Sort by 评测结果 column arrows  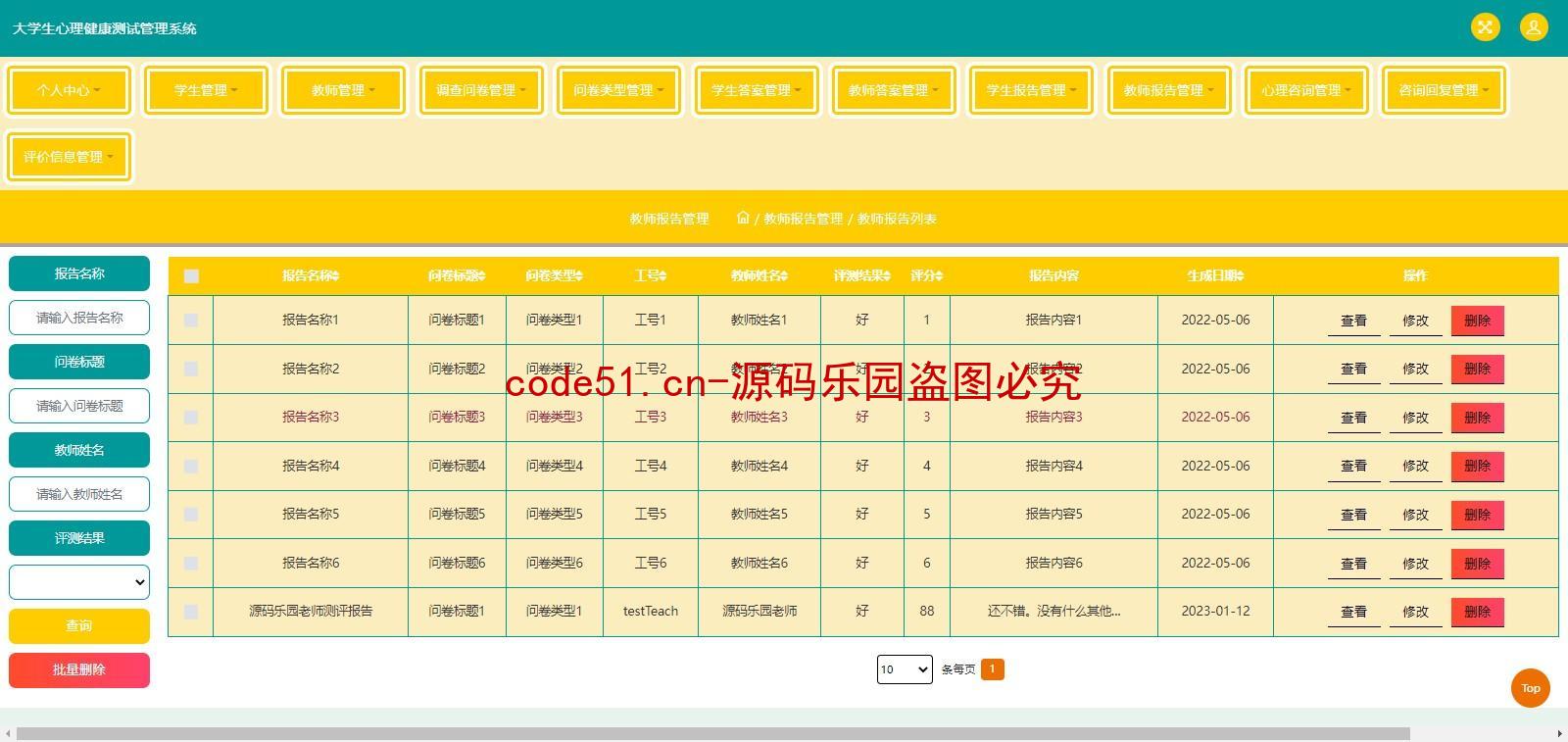(x=887, y=276)
